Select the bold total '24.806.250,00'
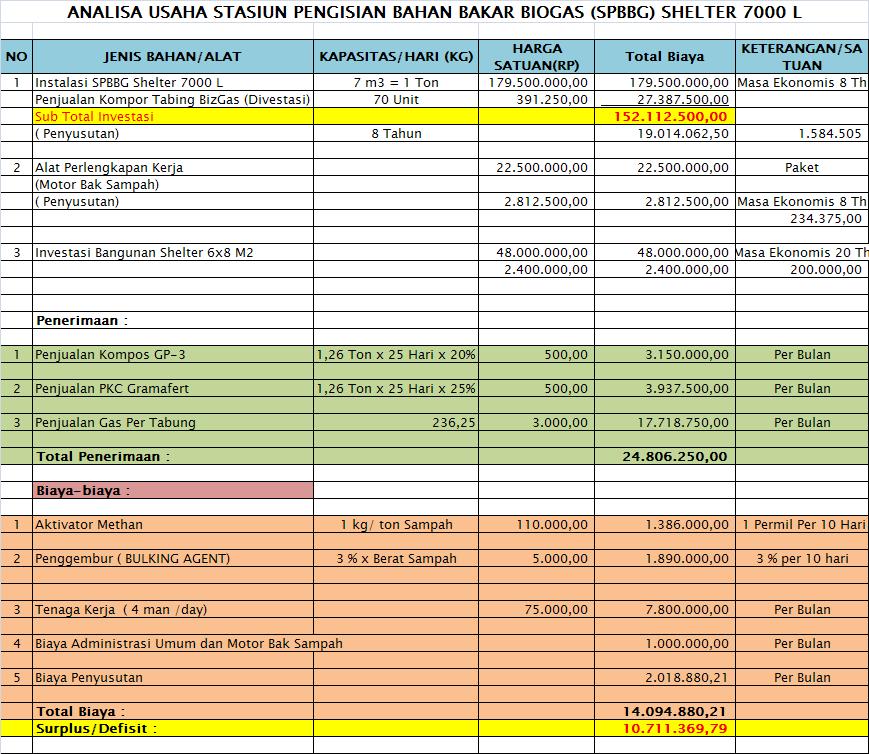The image size is (869, 754). (674, 457)
